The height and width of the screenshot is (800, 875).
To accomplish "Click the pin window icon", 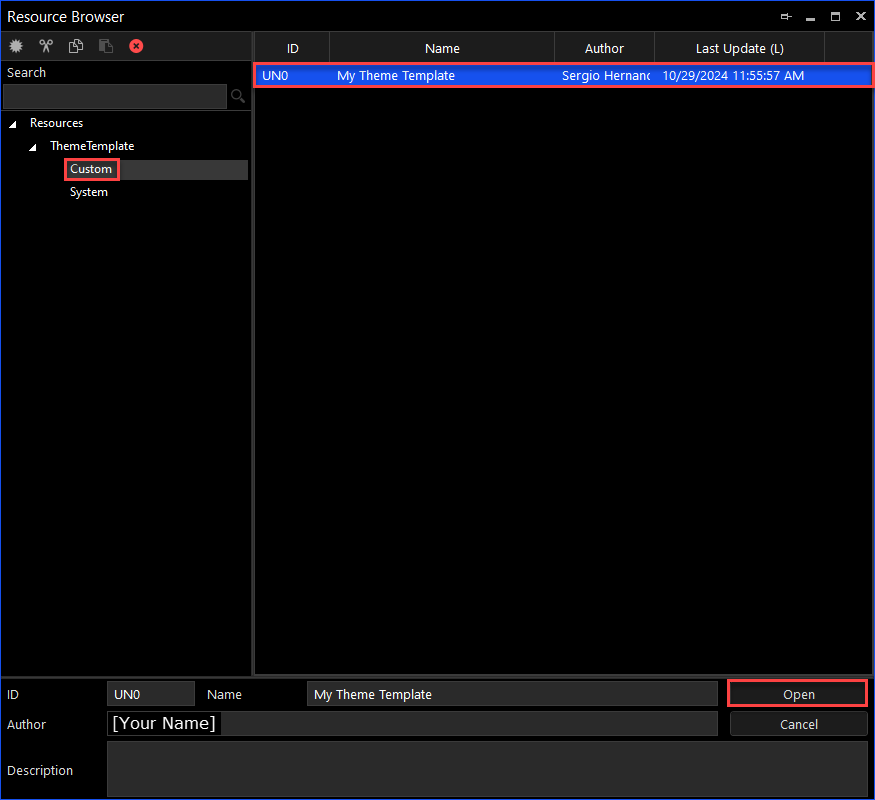I will [x=786, y=17].
